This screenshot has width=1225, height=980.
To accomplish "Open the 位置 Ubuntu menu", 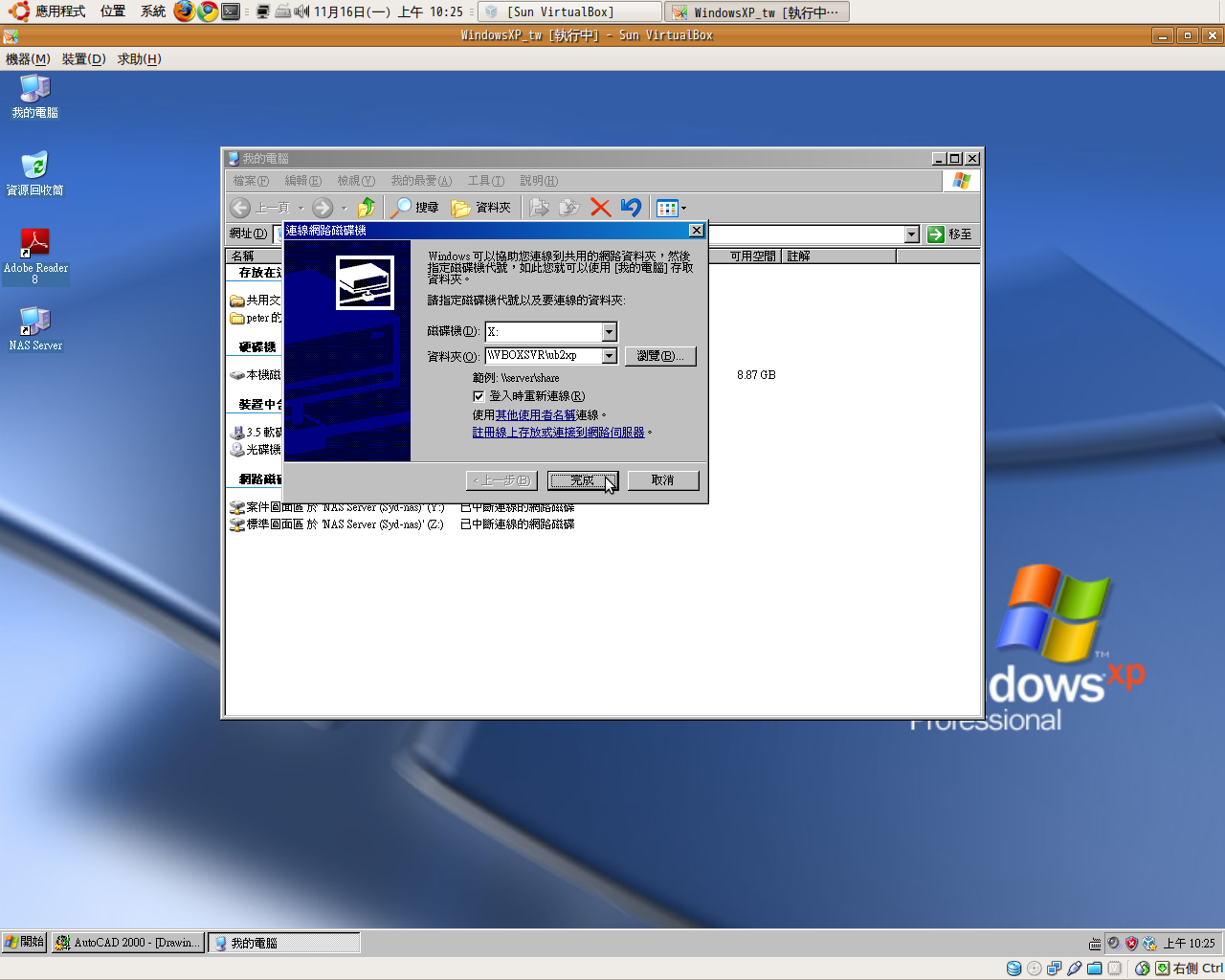I will pos(113,11).
